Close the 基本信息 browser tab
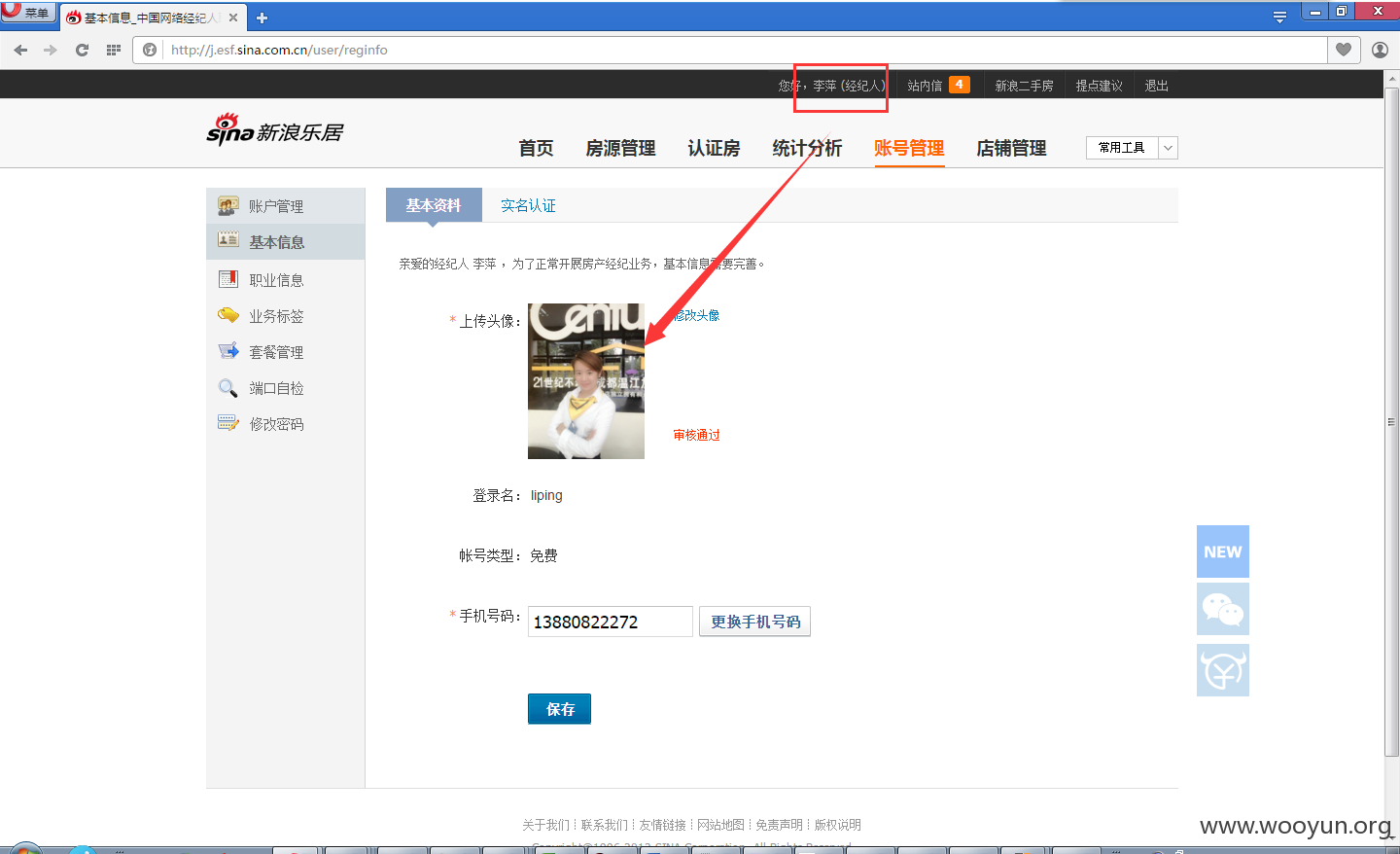This screenshot has height=854, width=1400. tap(233, 18)
